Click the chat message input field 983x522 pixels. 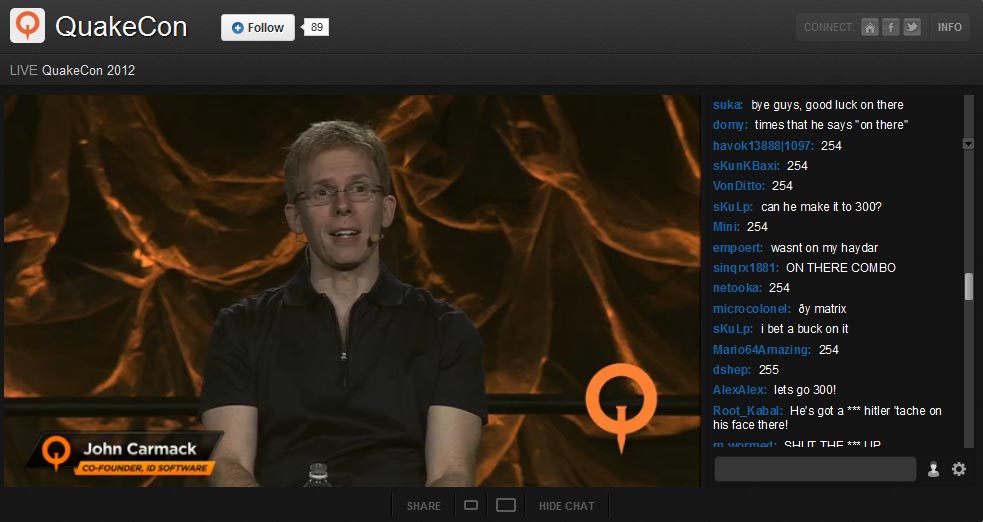click(x=815, y=469)
